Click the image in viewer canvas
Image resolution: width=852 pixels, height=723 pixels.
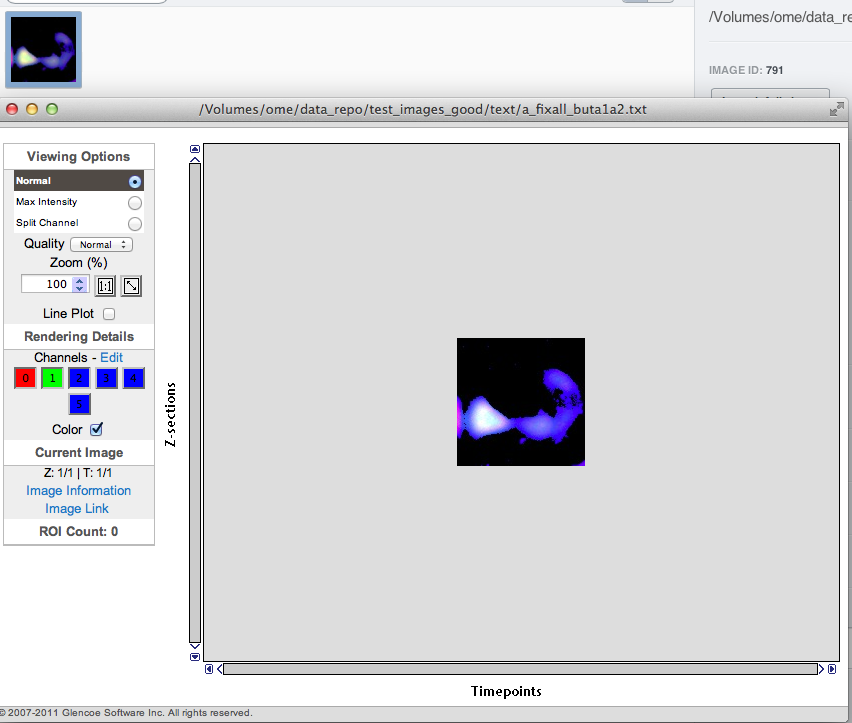[x=521, y=402]
